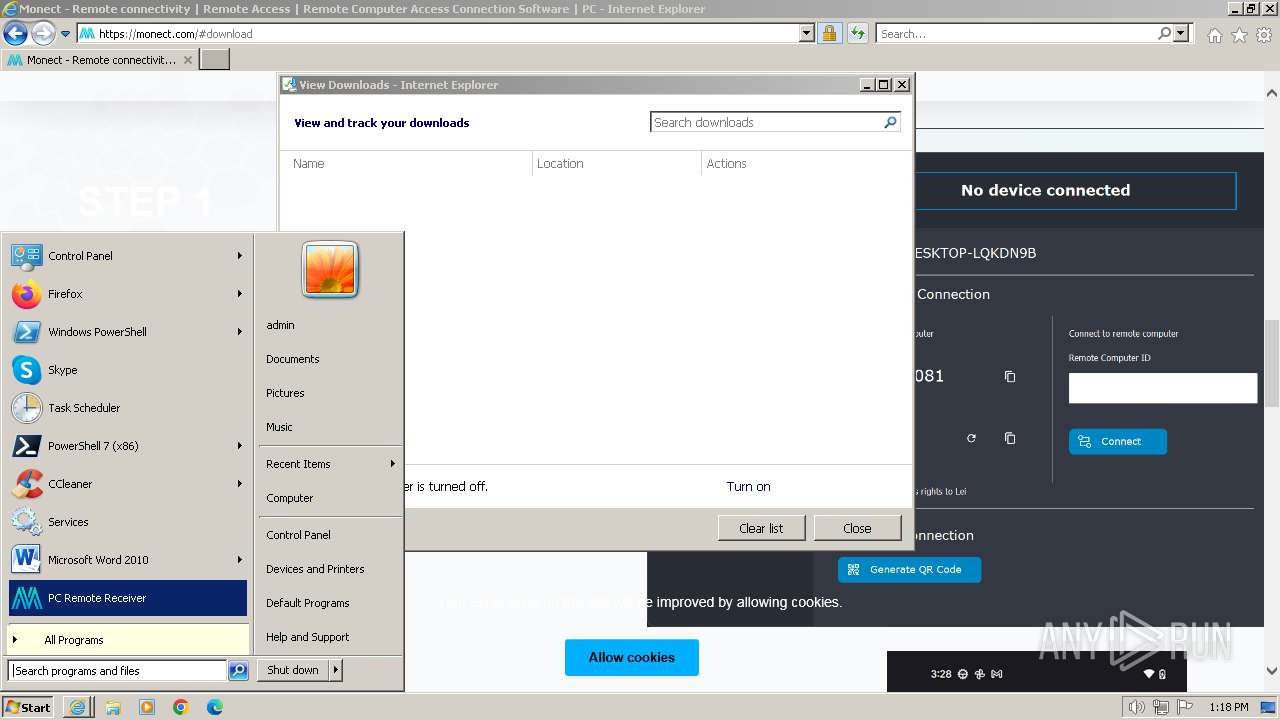Open PC Remote Receiver from Start menu
This screenshot has height=720, width=1280.
(128, 598)
